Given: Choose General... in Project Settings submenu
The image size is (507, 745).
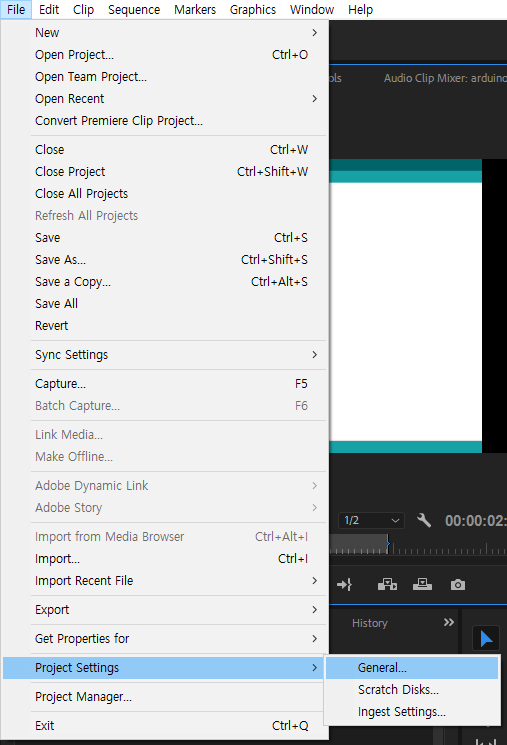Looking at the screenshot, I should point(412,668).
